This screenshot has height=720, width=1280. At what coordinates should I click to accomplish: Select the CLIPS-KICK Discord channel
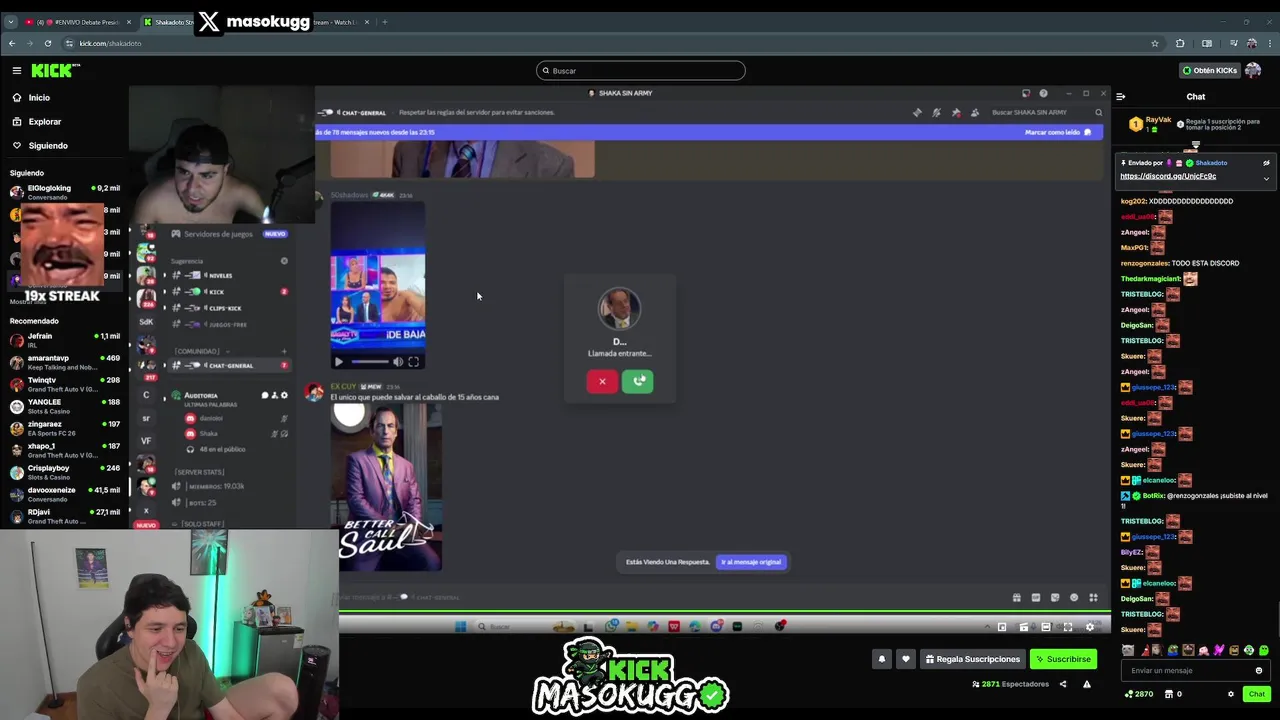pos(224,308)
